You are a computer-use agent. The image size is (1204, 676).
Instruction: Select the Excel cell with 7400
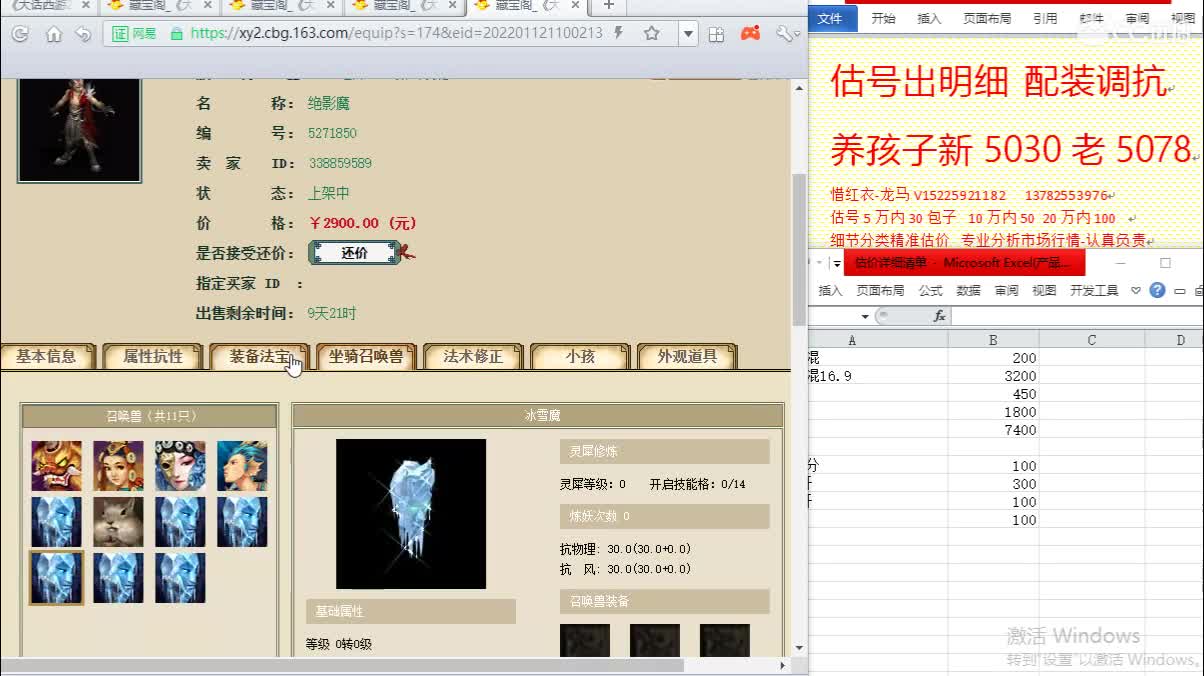(x=992, y=430)
